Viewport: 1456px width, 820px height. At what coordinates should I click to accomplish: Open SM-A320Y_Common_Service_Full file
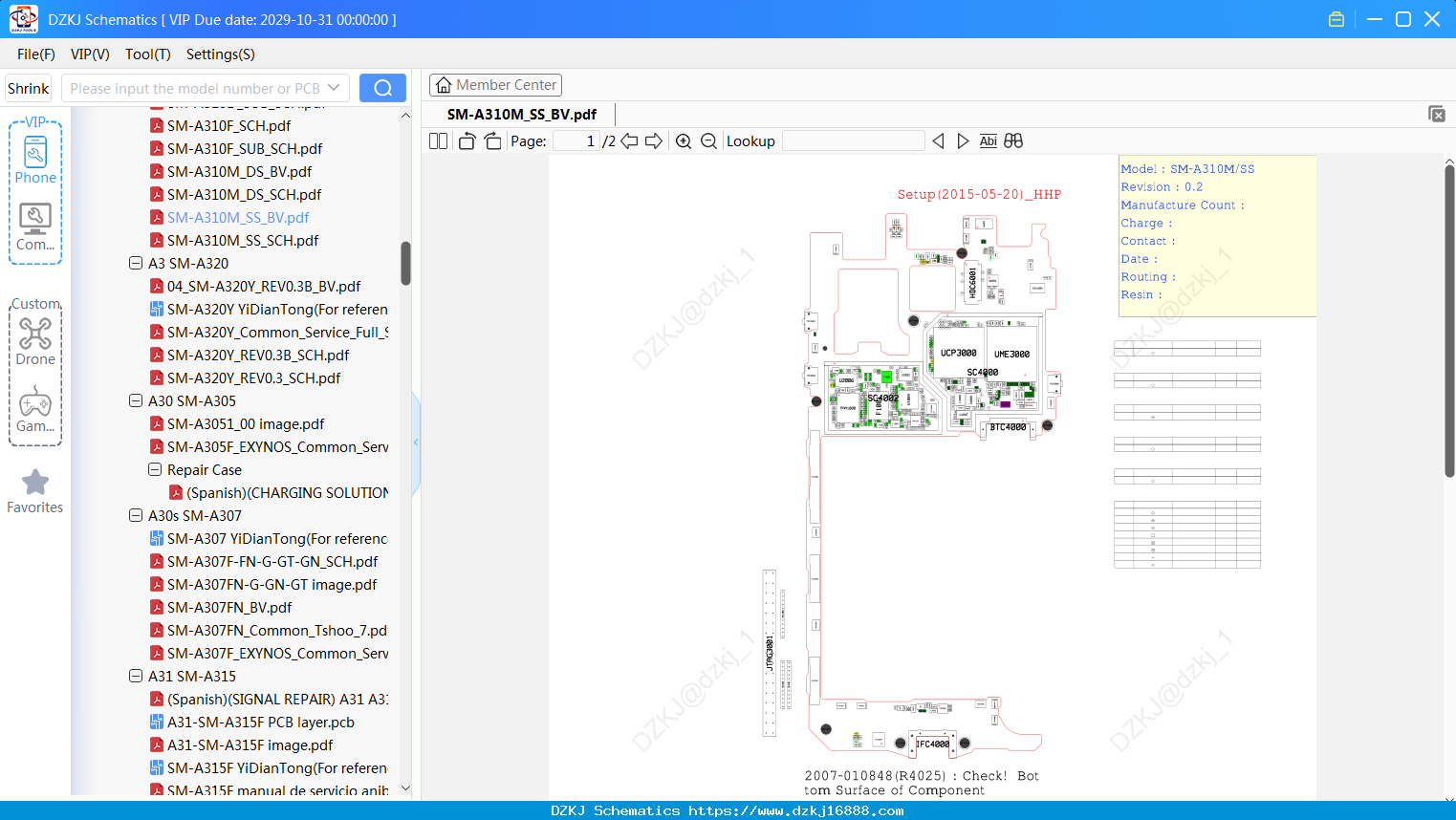click(277, 332)
